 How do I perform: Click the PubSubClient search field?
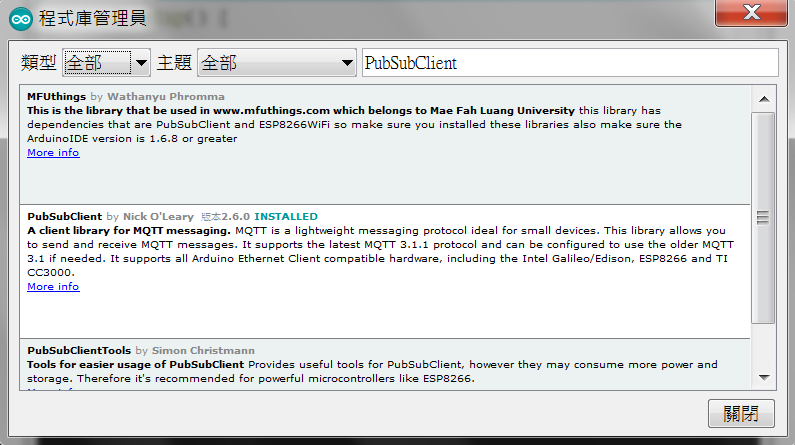pyautogui.click(x=570, y=63)
